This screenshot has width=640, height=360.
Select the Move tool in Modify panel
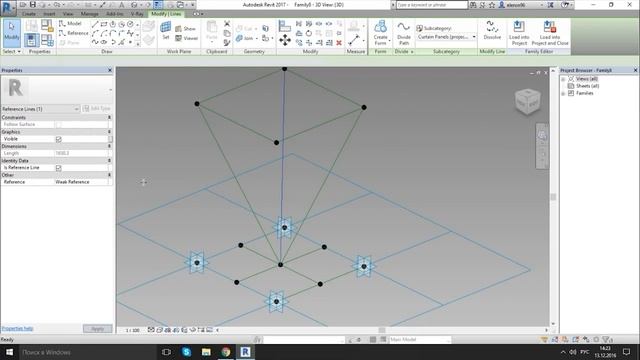click(285, 40)
